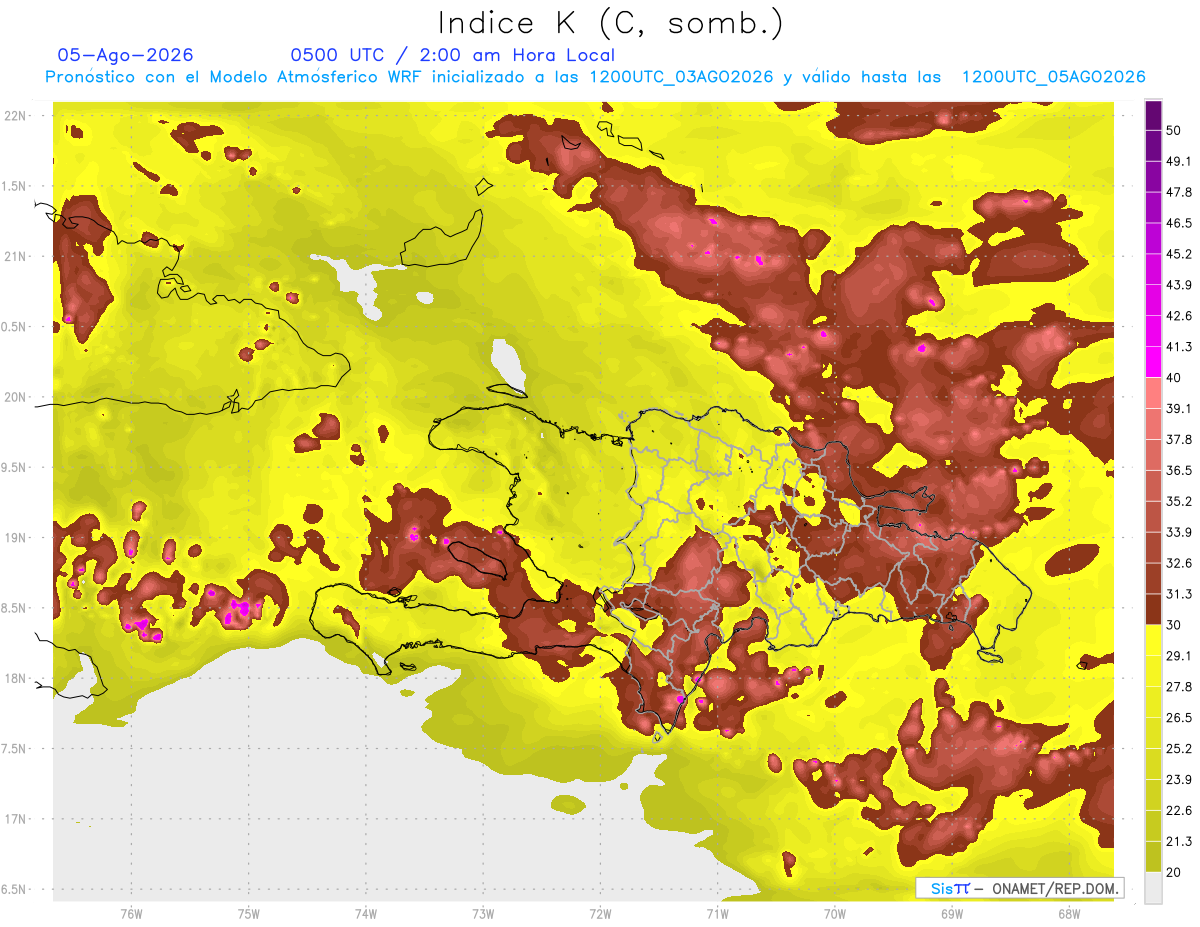The width and height of the screenshot is (1200, 927).
Task: Click the colorbar value '46.5'
Action: (1178, 223)
